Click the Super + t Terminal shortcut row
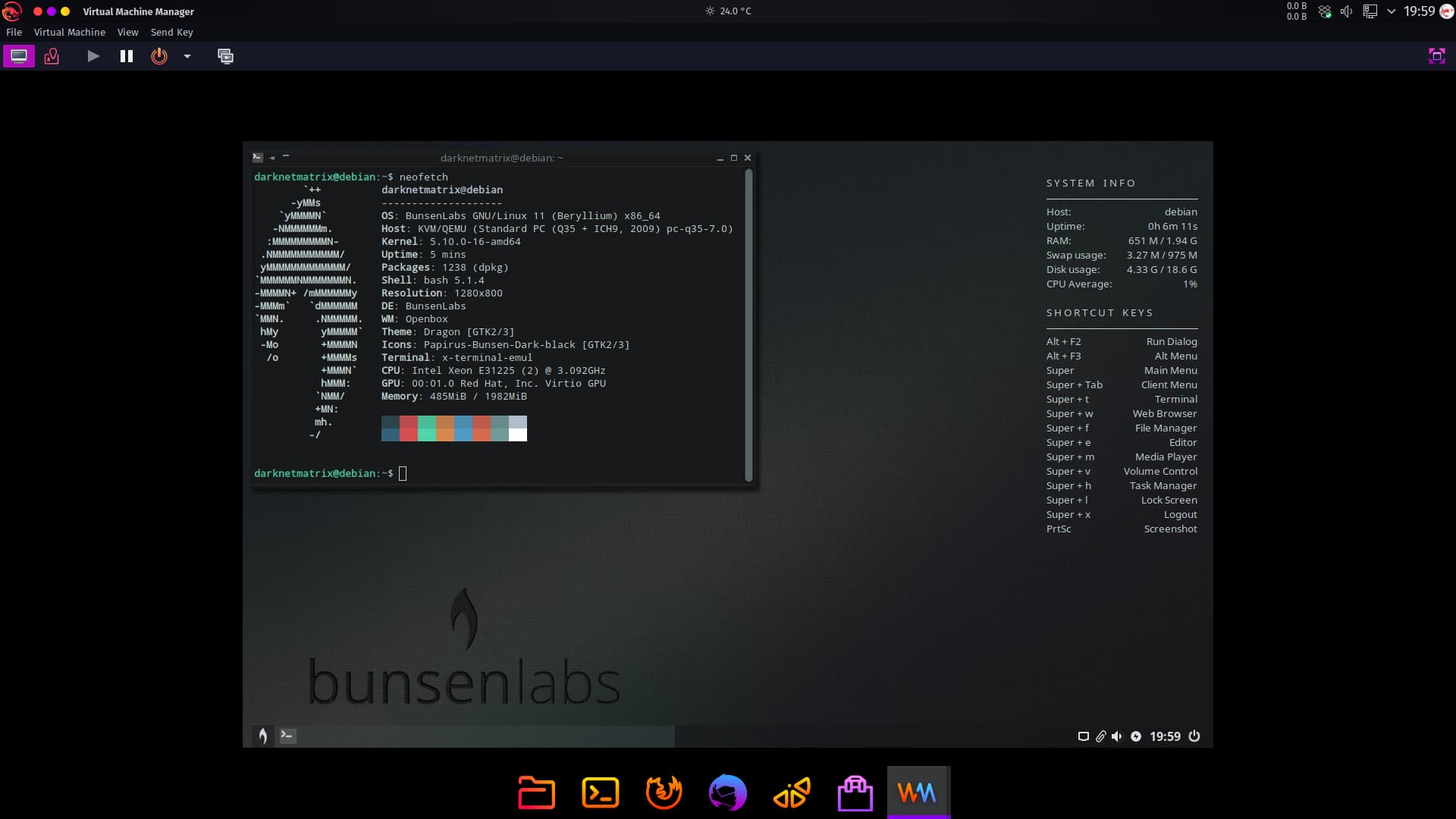The image size is (1456, 819). 1122,400
